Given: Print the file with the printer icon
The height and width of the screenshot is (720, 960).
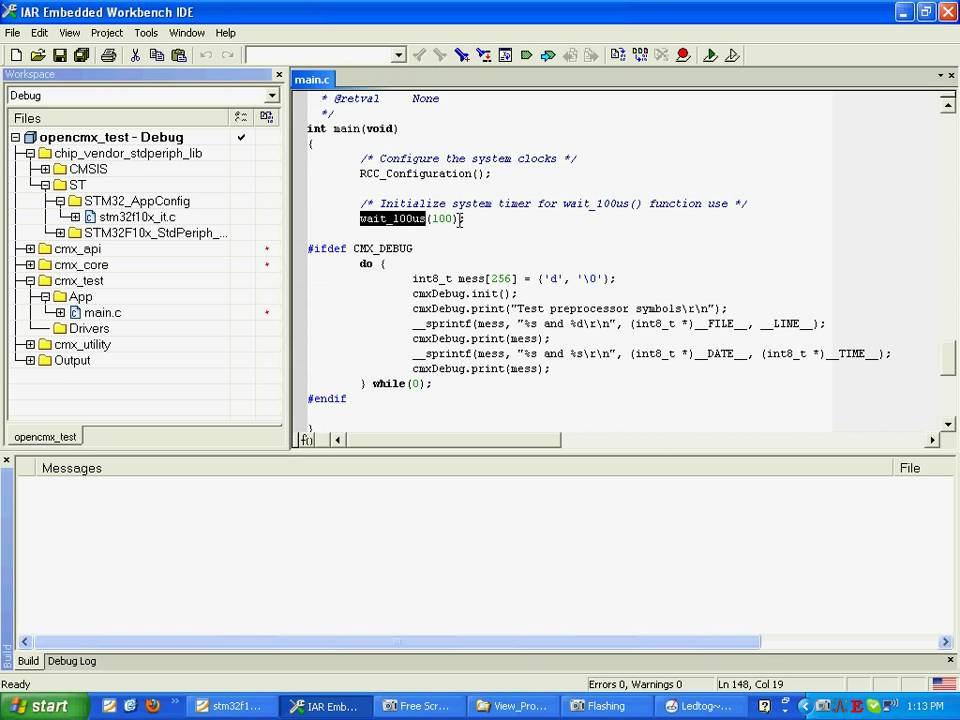Looking at the screenshot, I should click(x=108, y=56).
